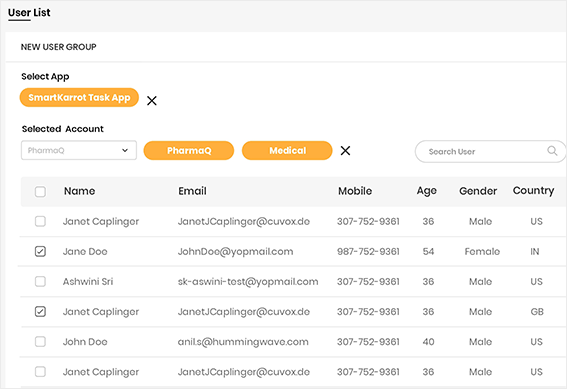Click mobile number 987-752-9361

pos(368,252)
